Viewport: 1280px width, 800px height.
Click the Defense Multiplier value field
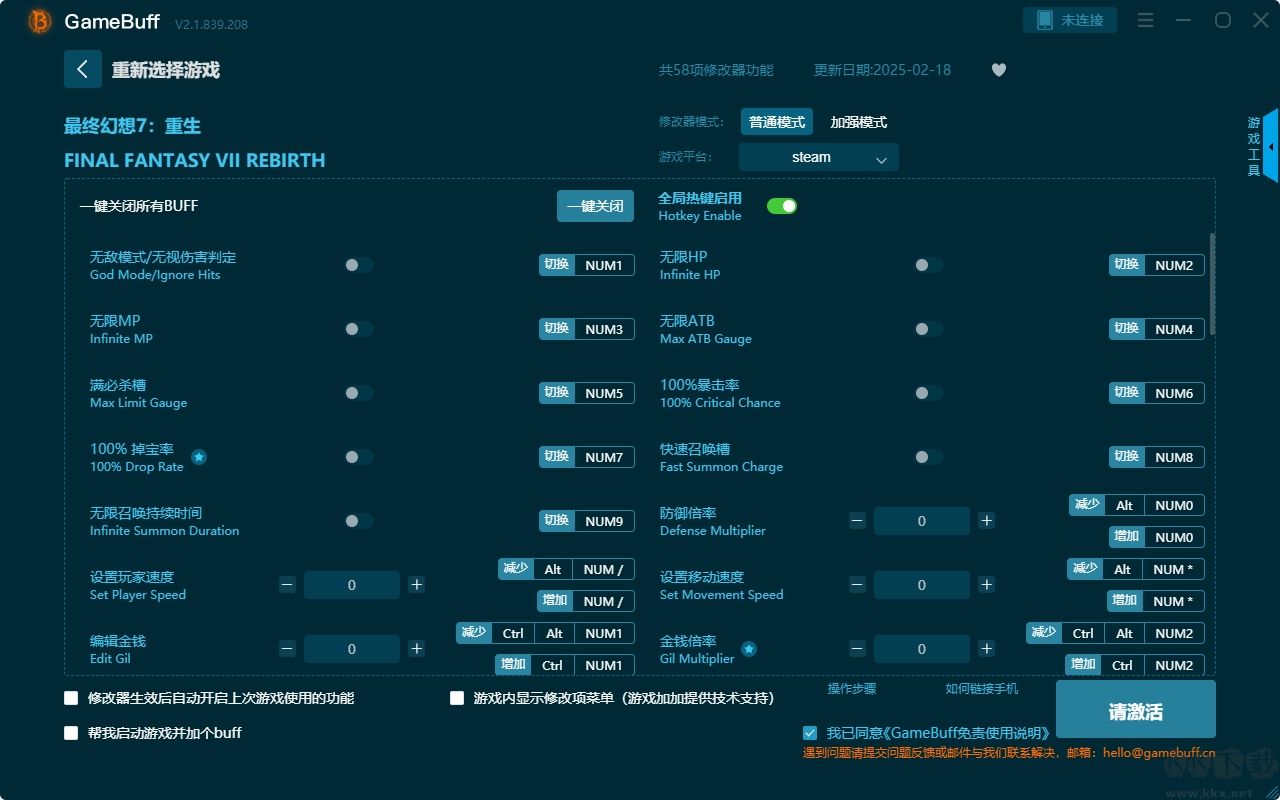pyautogui.click(x=922, y=521)
